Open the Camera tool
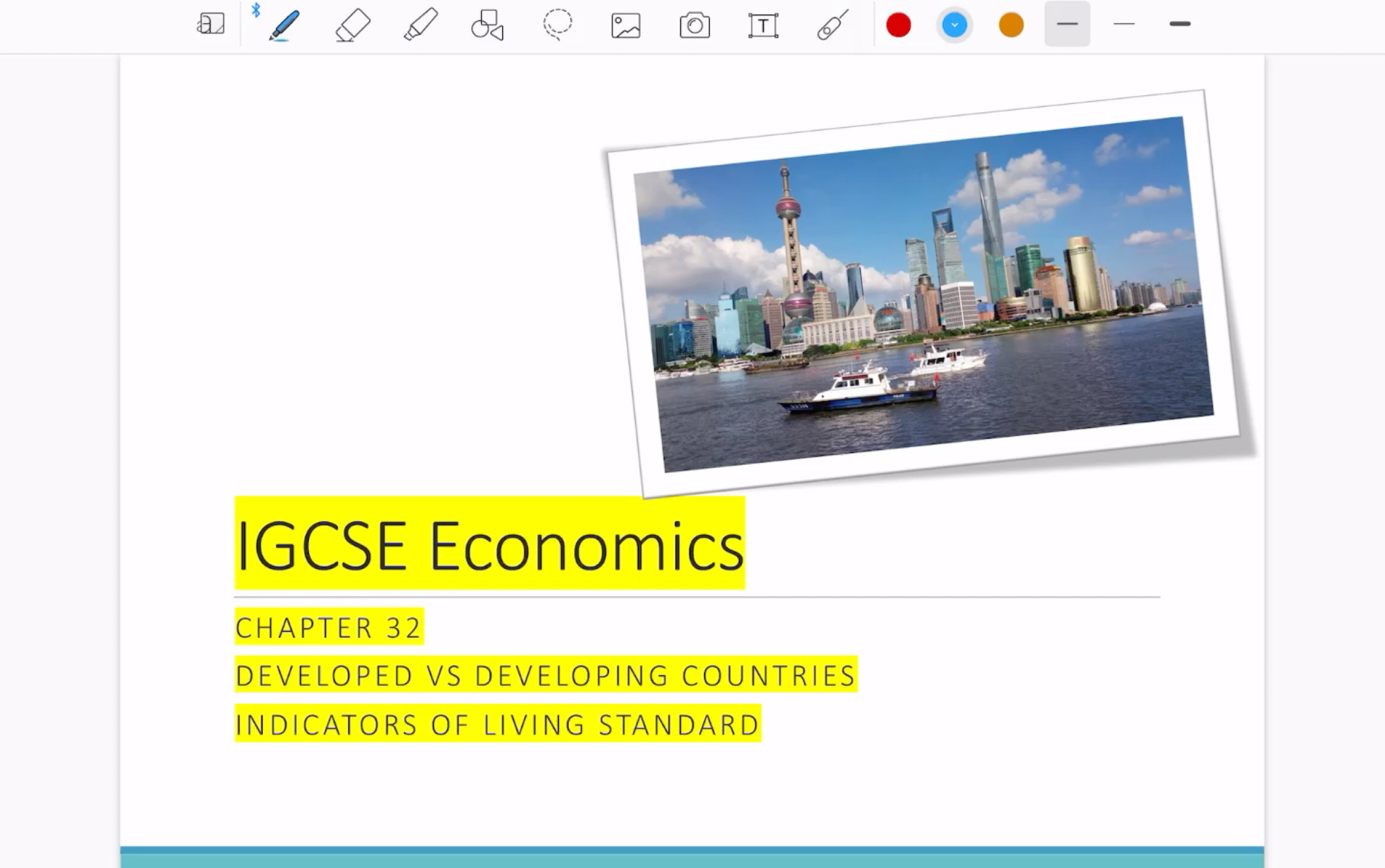Viewport: 1385px width, 868px height. [x=695, y=26]
